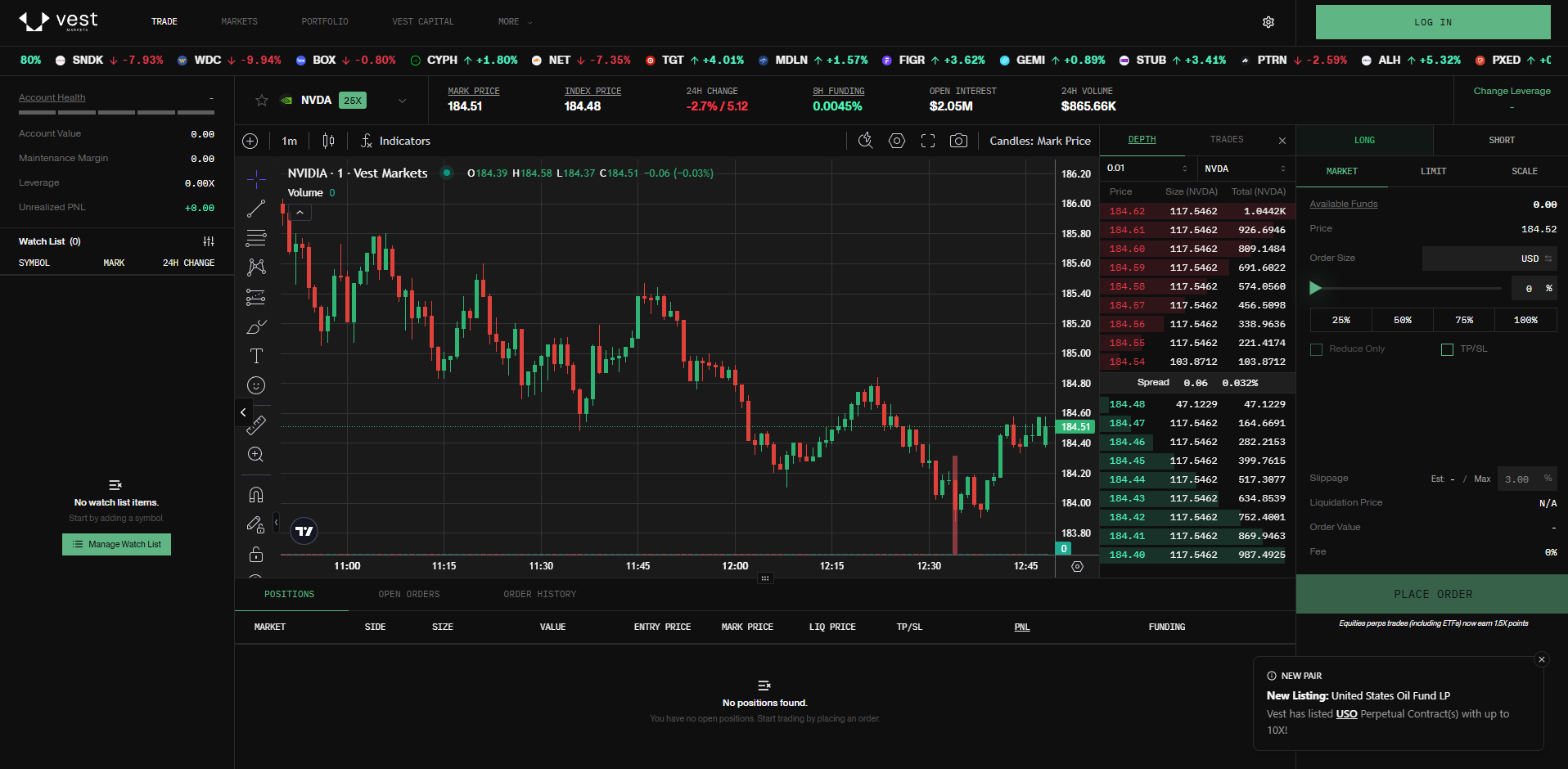Viewport: 1568px width, 769px height.
Task: Open Candles: Mark Price selector
Action: pyautogui.click(x=1040, y=141)
